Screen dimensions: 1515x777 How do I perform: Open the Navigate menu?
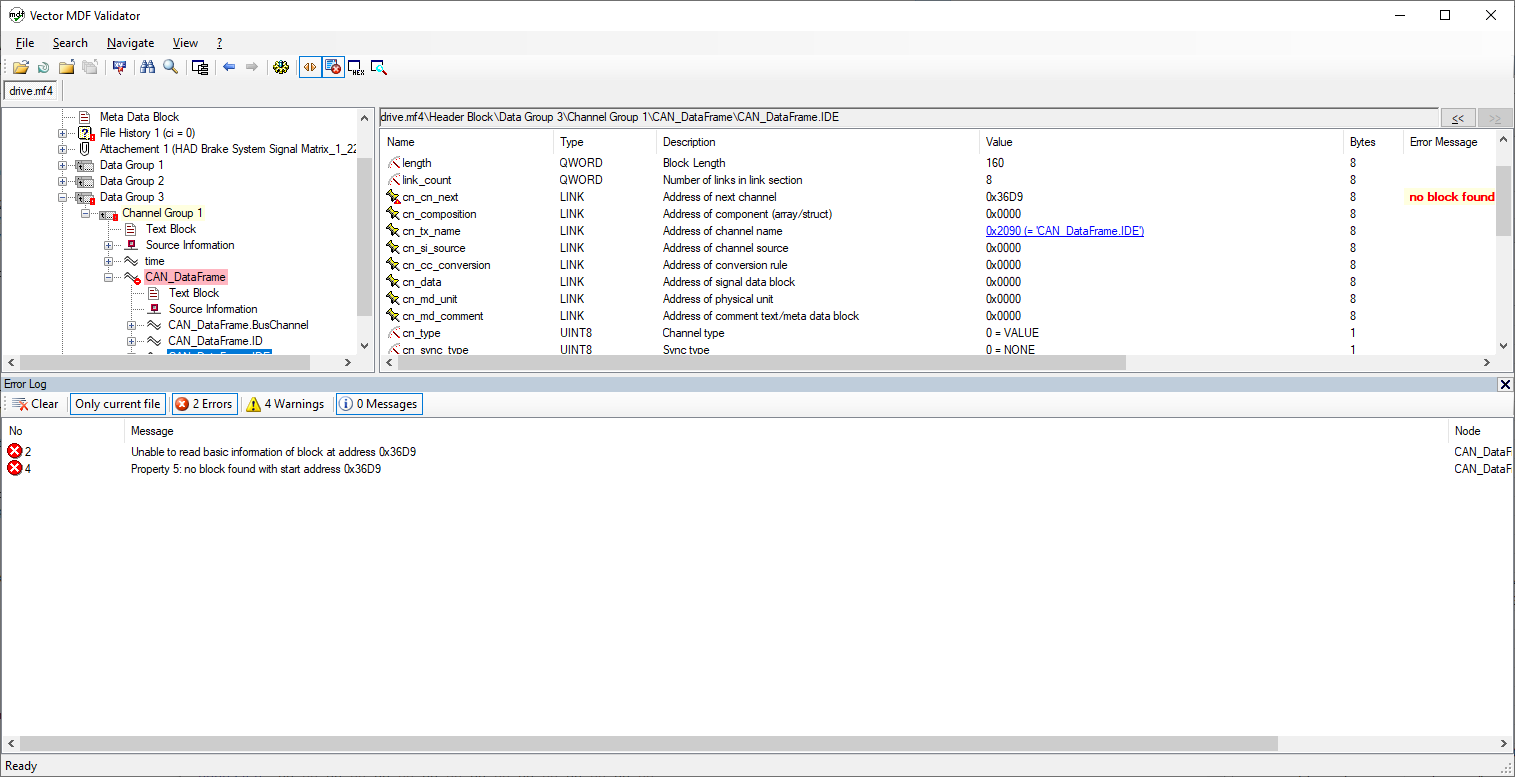coord(130,43)
